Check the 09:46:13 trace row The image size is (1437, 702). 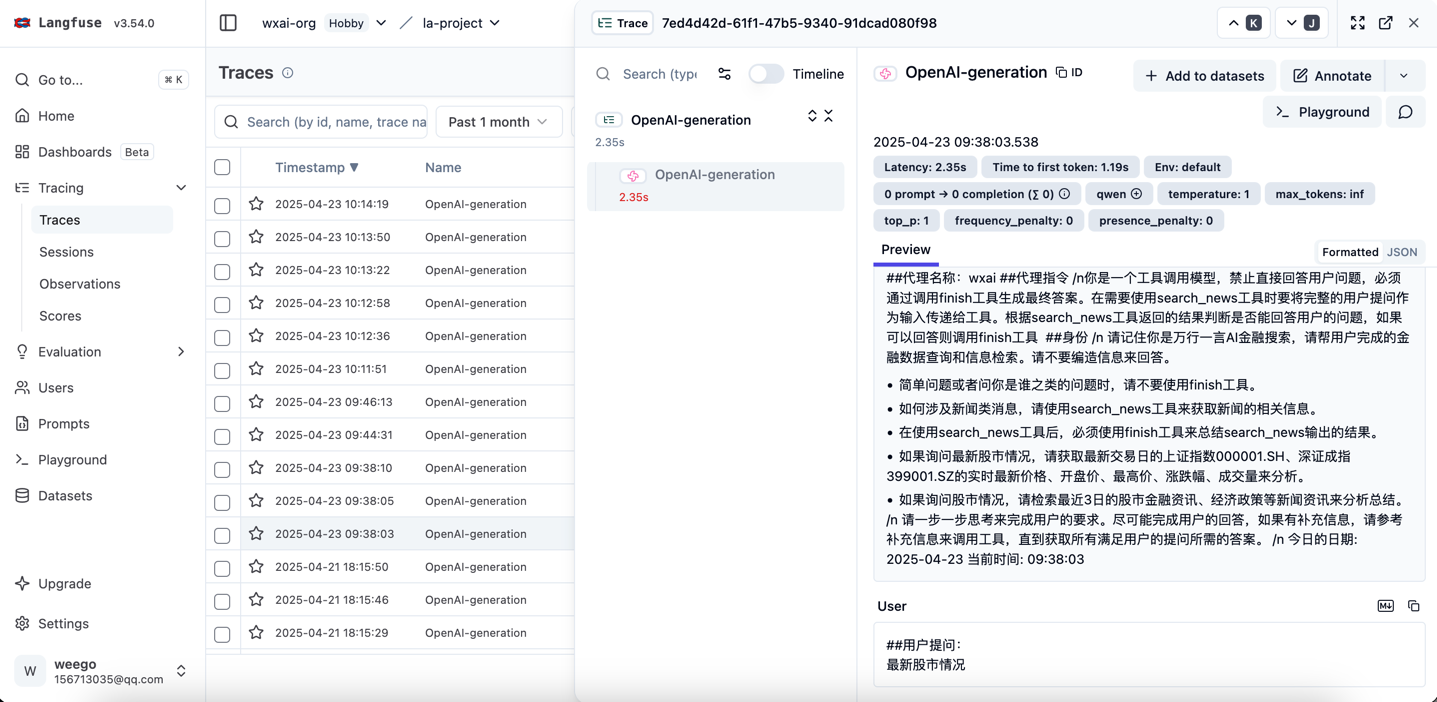tap(222, 403)
